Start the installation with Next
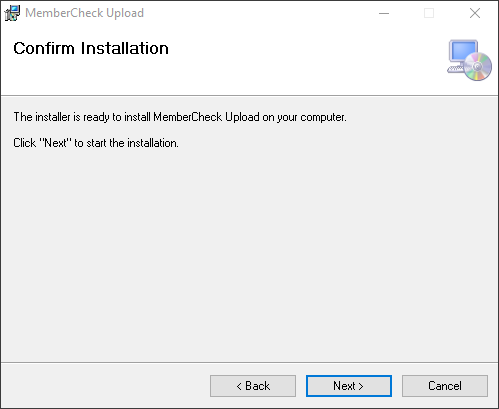The image size is (499, 409). [x=349, y=386]
